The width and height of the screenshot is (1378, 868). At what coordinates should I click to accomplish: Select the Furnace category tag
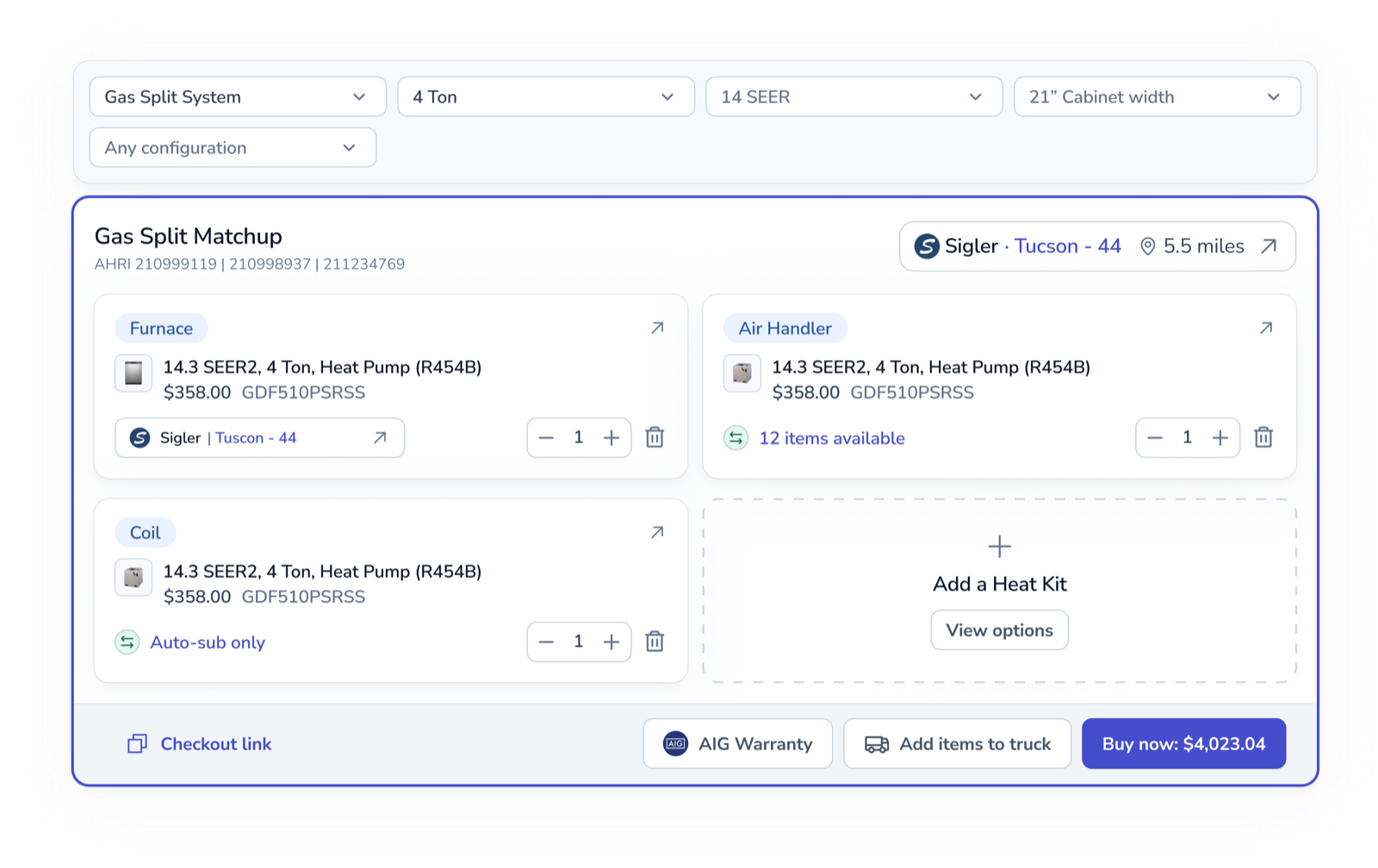coord(161,328)
